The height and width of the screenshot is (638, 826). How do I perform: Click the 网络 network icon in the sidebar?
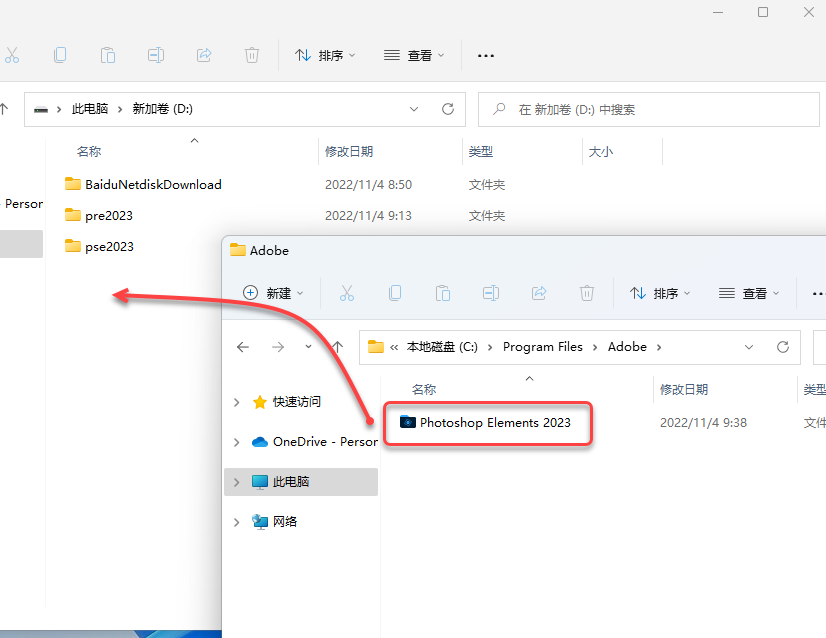(x=260, y=521)
